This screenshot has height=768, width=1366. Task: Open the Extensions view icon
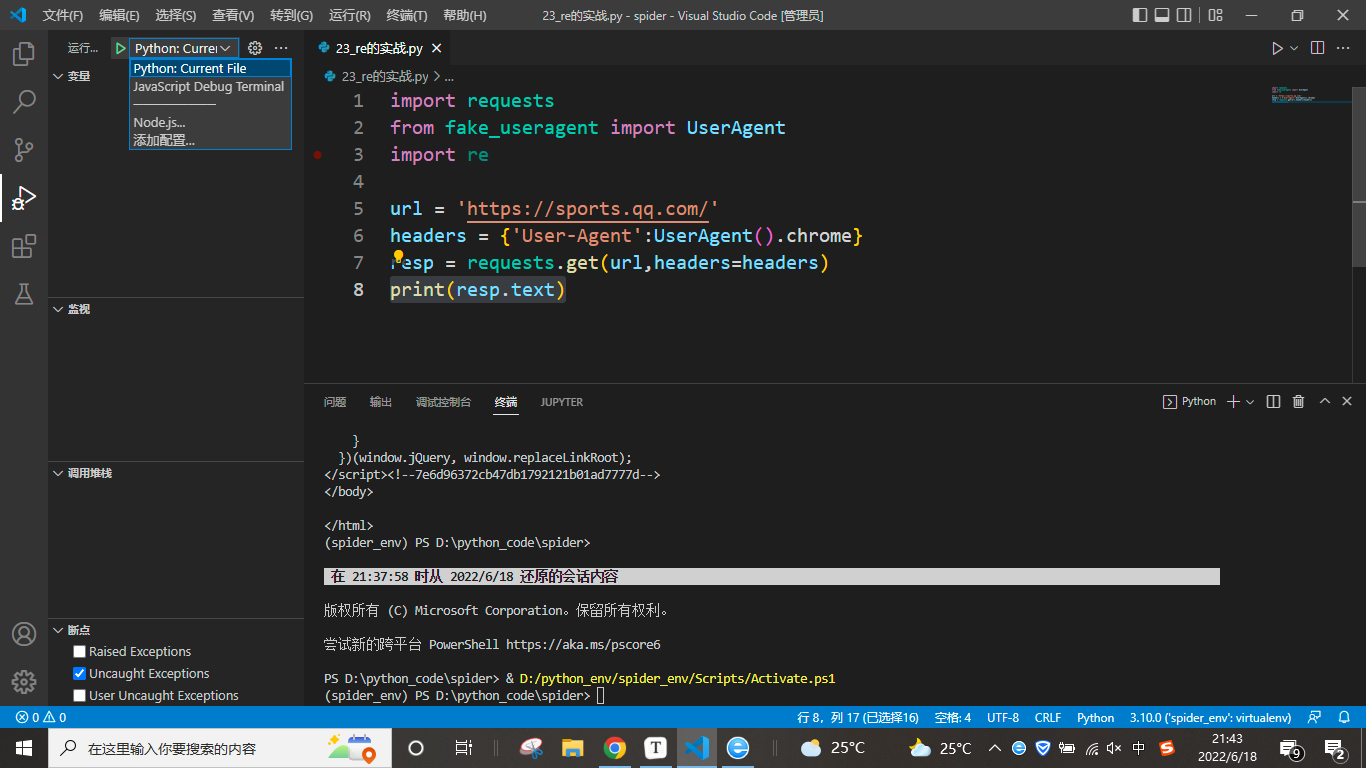24,246
